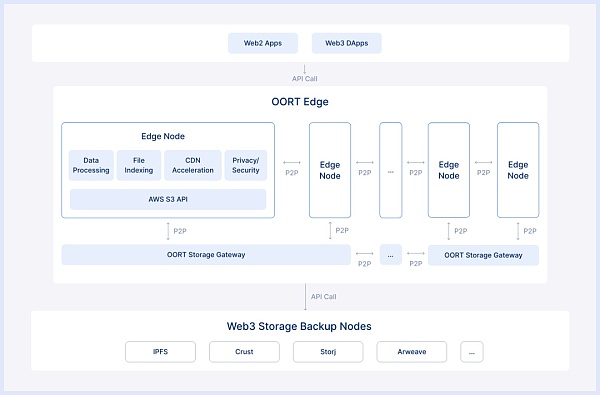This screenshot has width=600, height=395.
Task: Select the Data Processing block
Action: coord(91,165)
